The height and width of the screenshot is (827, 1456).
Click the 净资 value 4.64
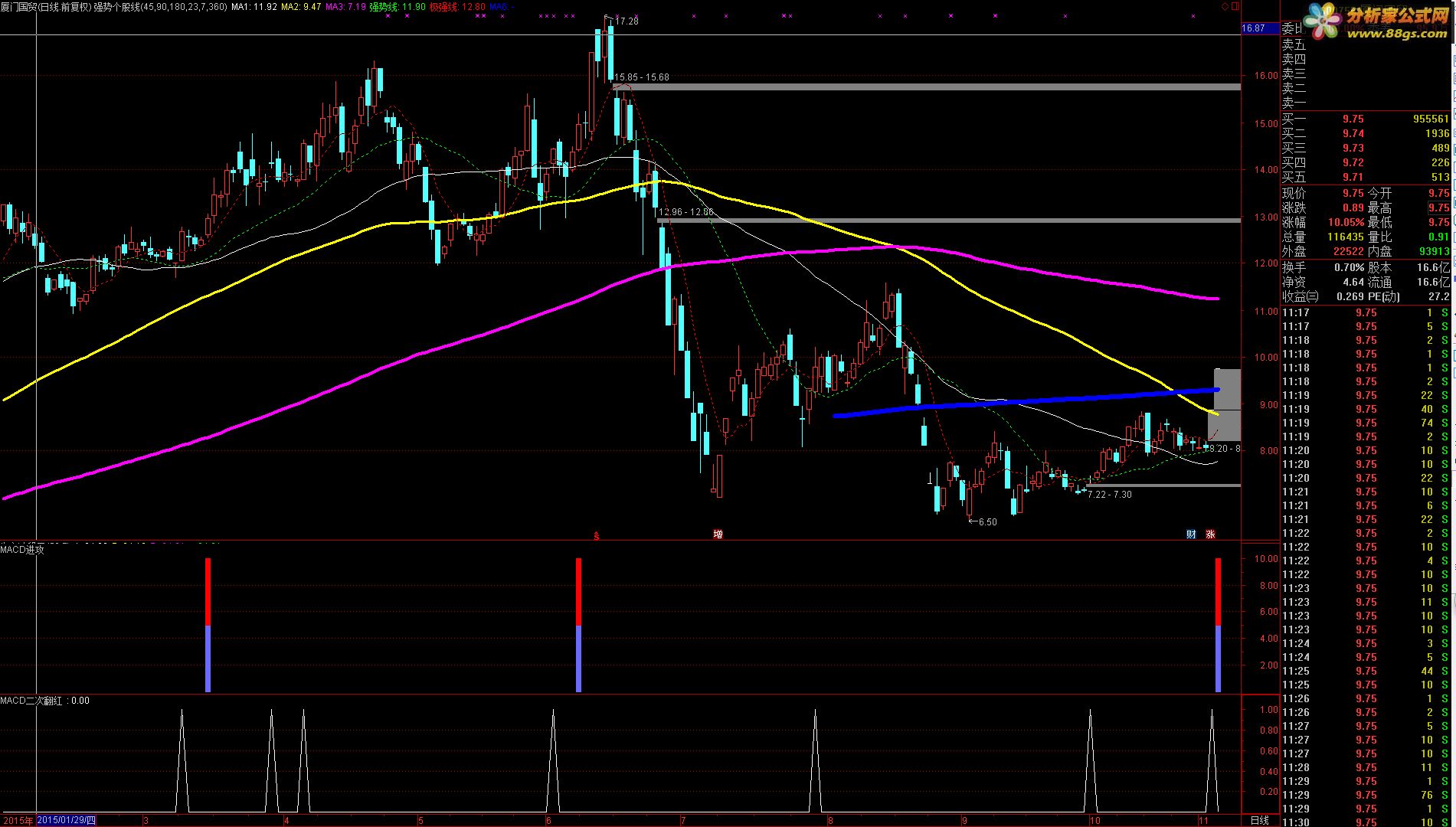tap(1353, 282)
